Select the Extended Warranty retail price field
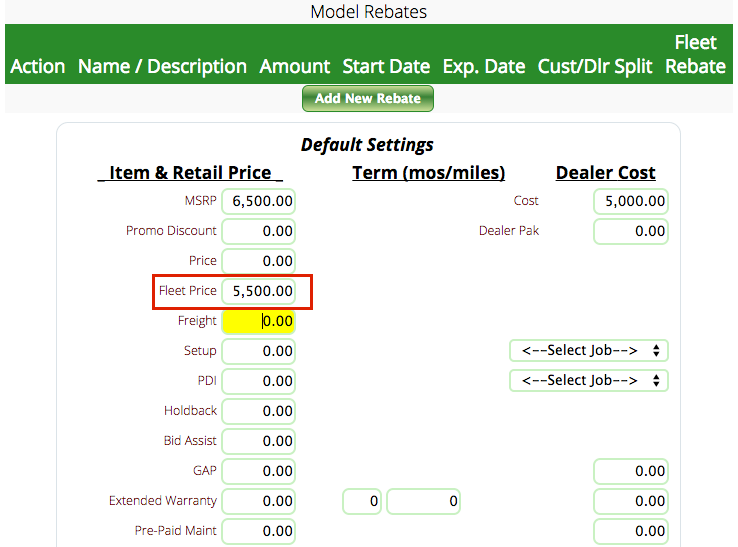 (259, 501)
